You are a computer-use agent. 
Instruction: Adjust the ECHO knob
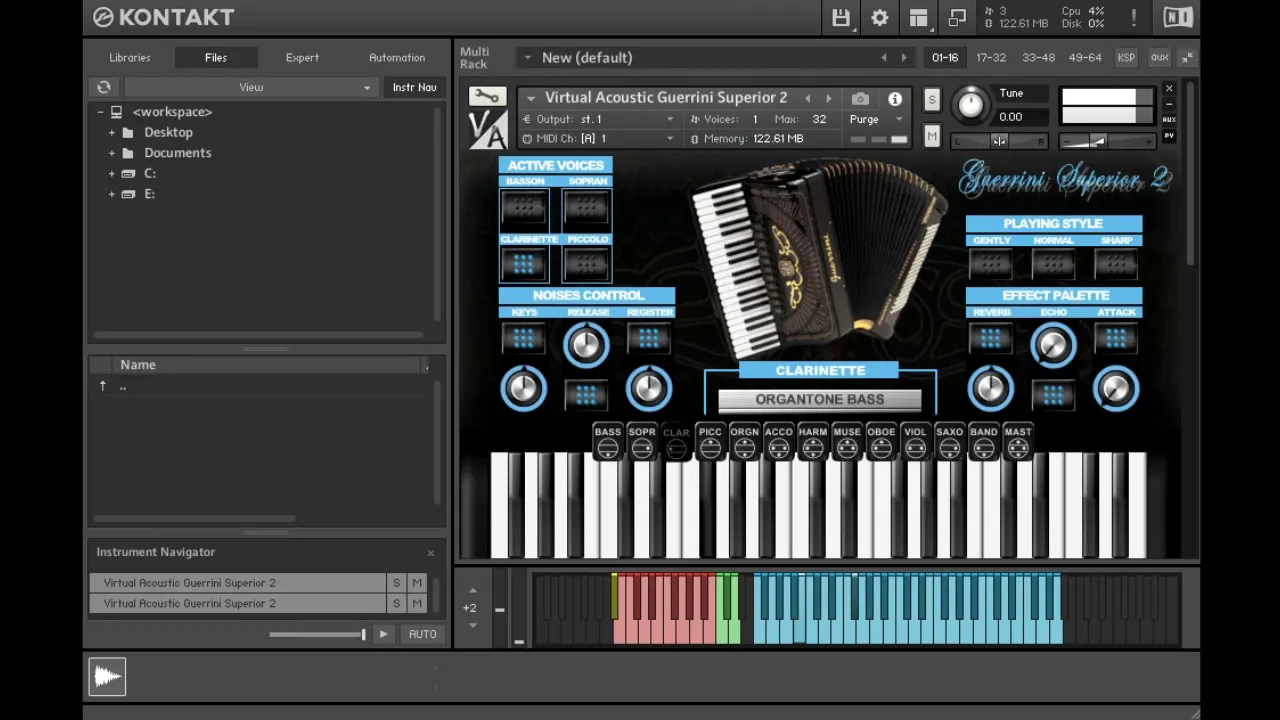pos(1052,345)
